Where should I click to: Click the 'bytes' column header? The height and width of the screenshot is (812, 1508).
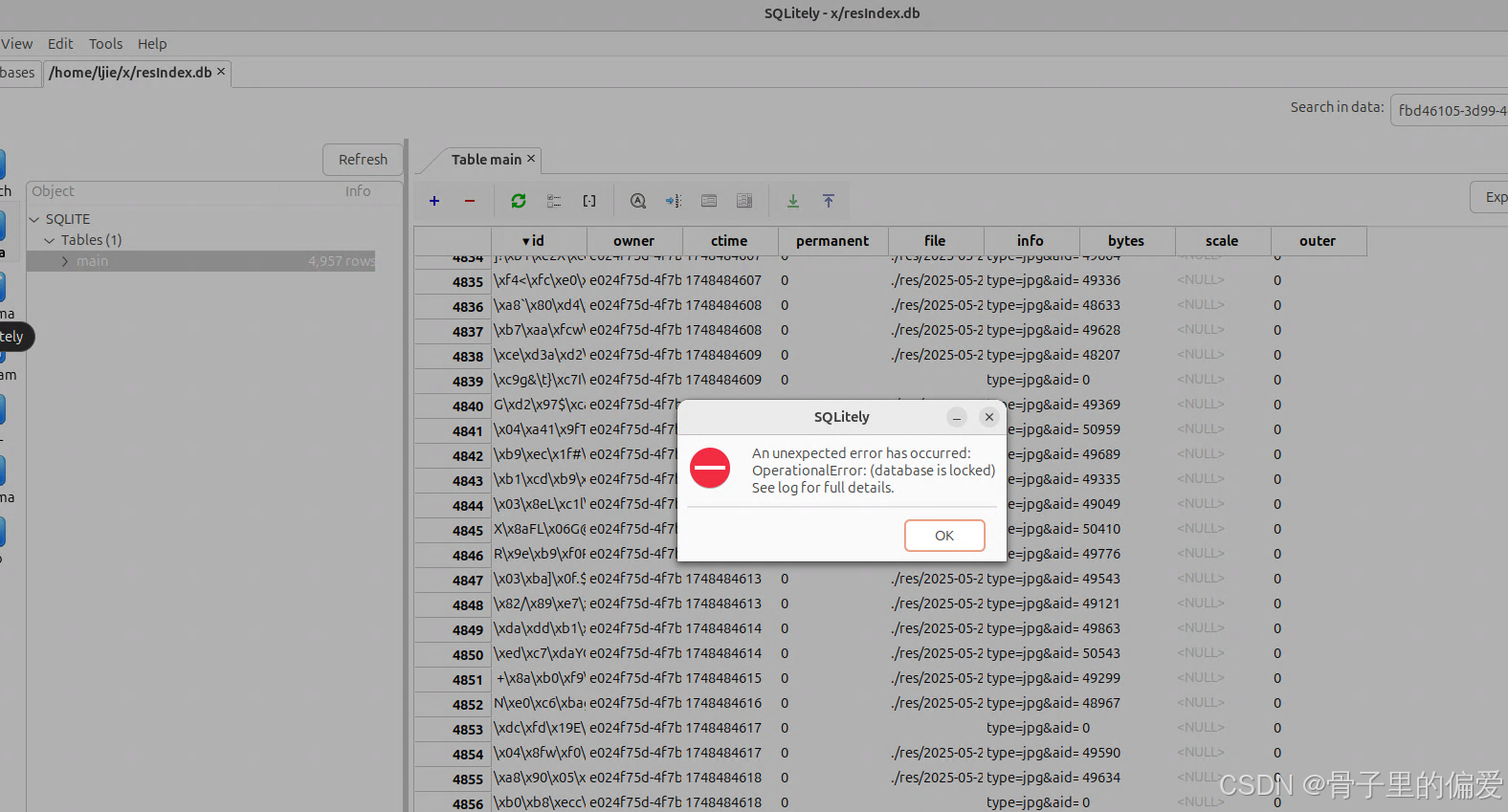[x=1127, y=241]
